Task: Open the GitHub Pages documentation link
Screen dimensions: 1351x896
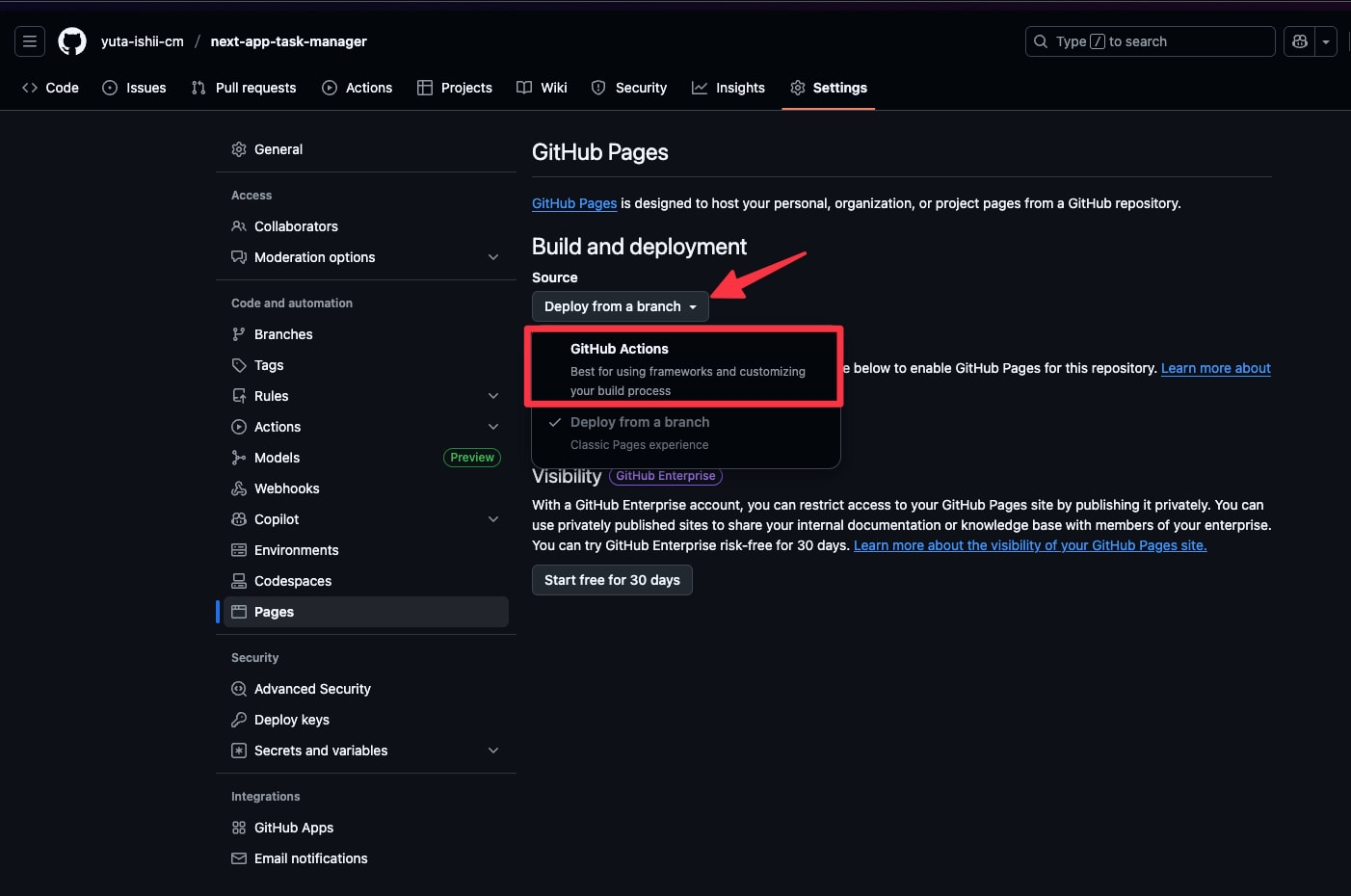Action: [574, 203]
